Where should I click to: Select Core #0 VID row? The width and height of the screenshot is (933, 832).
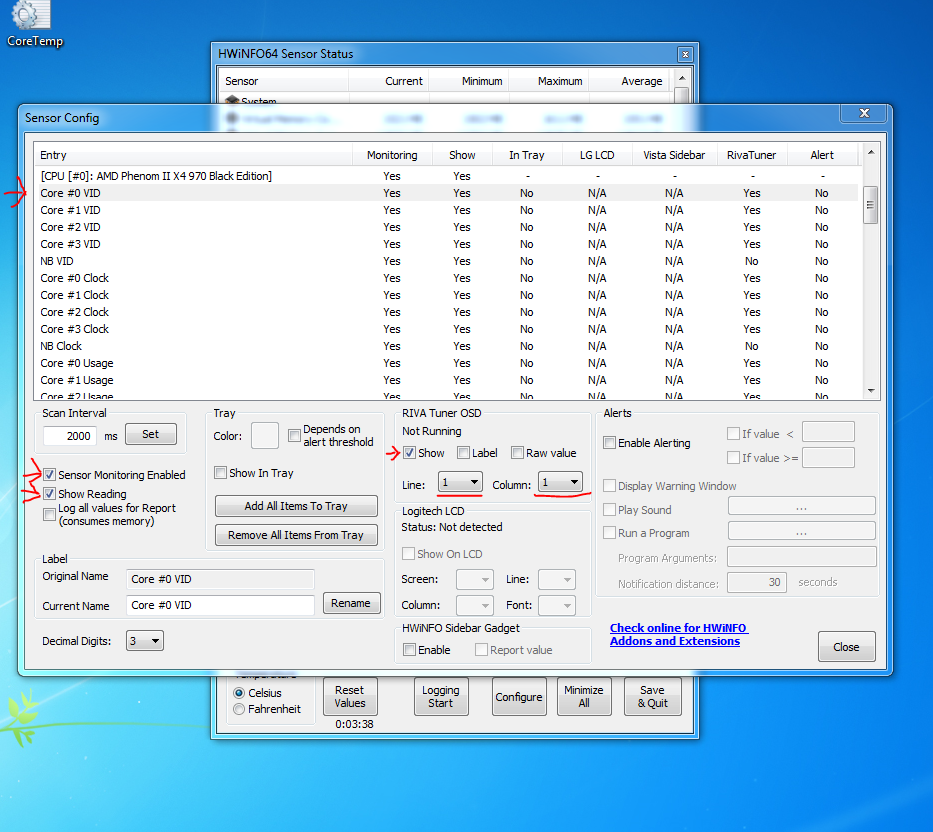446,193
